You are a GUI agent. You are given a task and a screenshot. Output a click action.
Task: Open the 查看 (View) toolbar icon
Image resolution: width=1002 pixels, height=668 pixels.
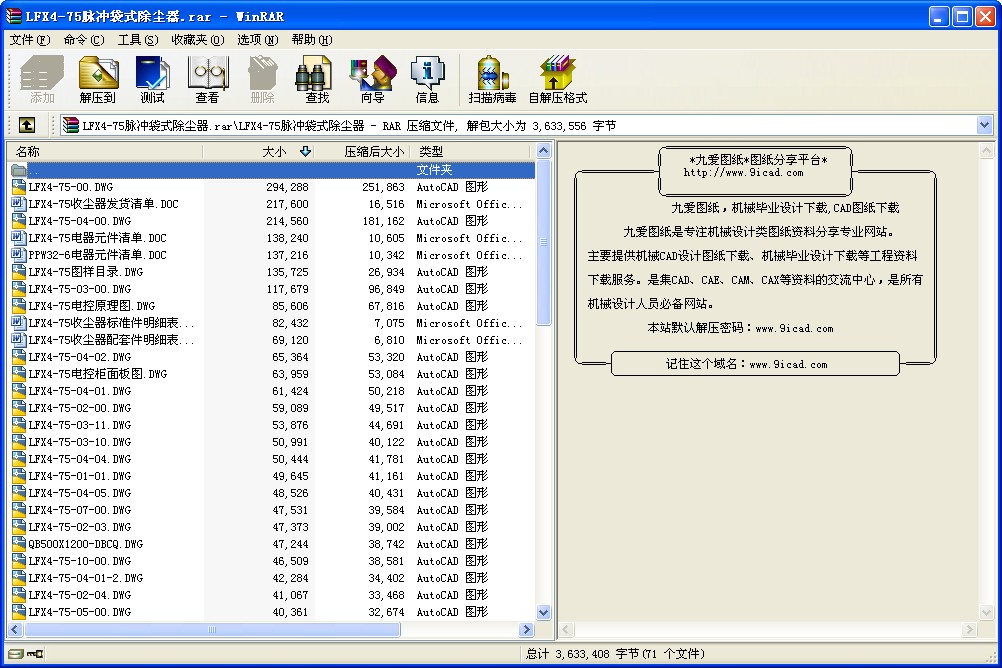click(207, 78)
